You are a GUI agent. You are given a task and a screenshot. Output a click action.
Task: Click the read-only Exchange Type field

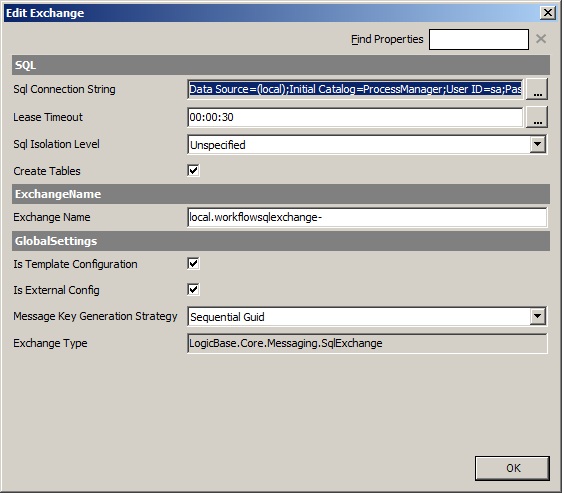[x=367, y=343]
